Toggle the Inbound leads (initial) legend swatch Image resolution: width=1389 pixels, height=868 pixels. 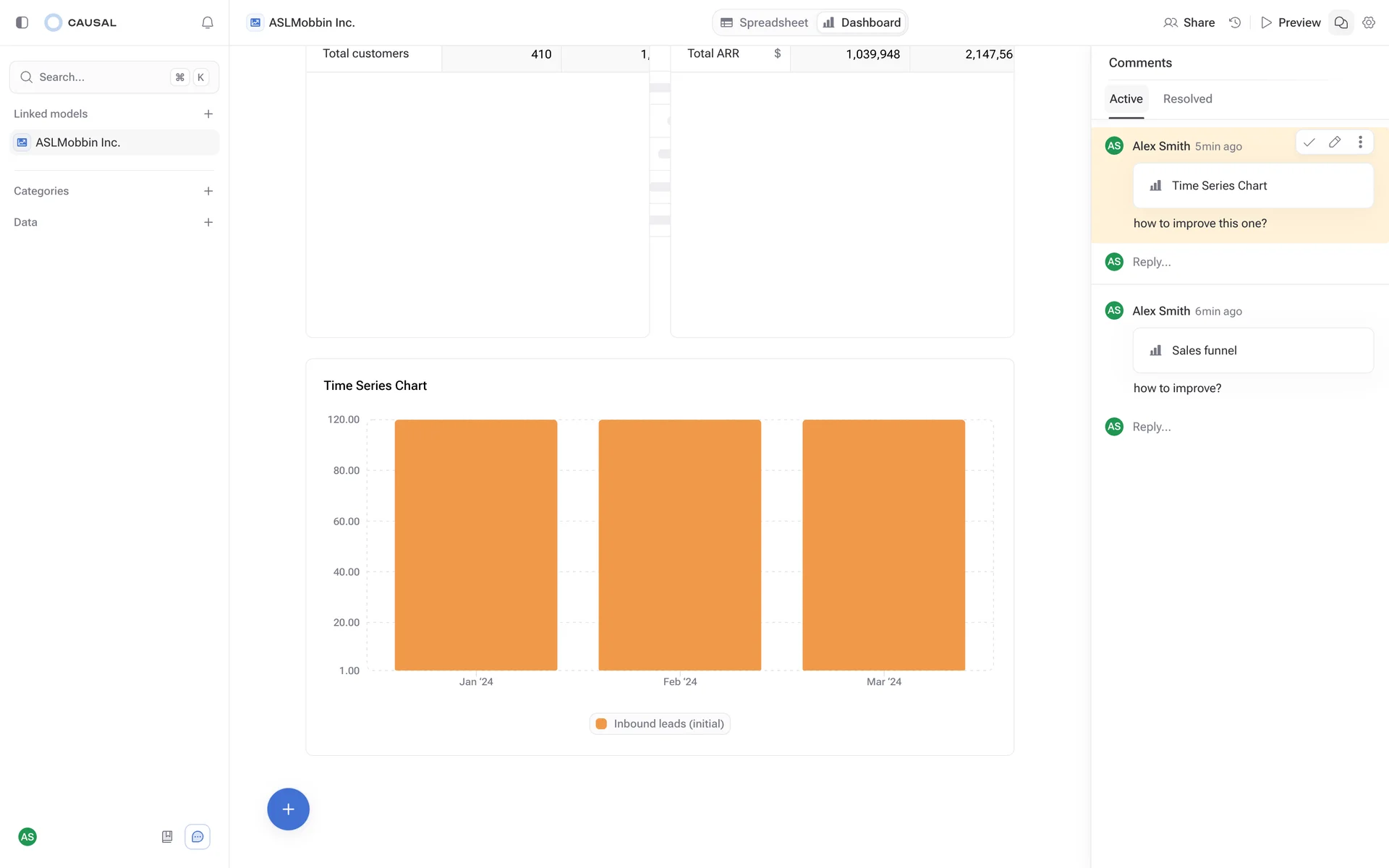(x=601, y=724)
